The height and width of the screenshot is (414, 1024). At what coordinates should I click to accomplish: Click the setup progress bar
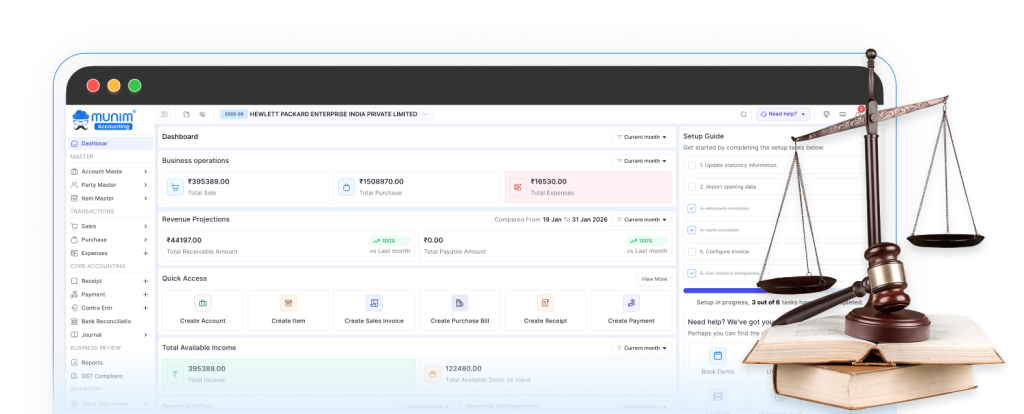pyautogui.click(x=720, y=291)
